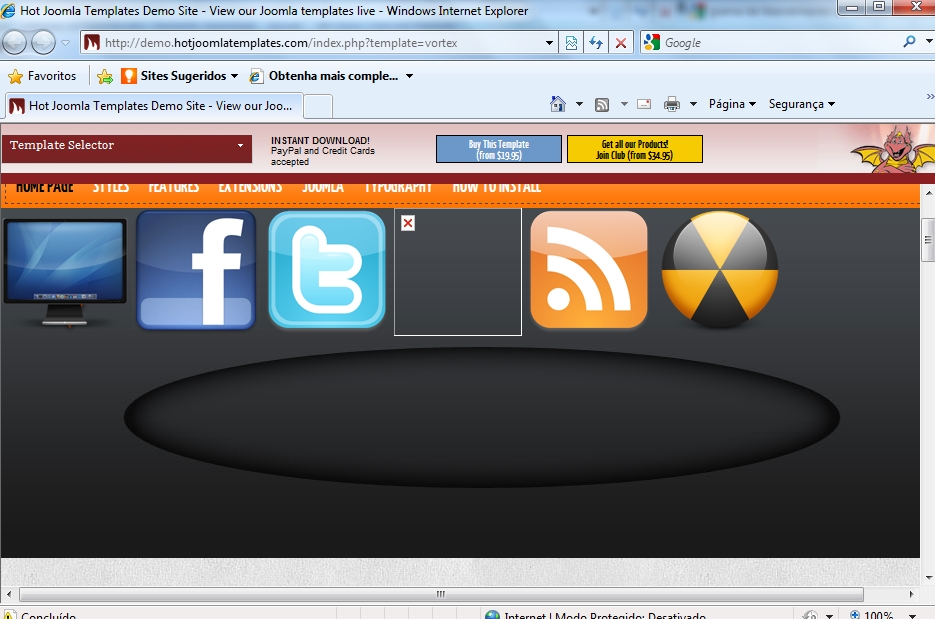The height and width of the screenshot is (619, 935).
Task: Expand the command bar overflow chevron
Action: point(930,97)
